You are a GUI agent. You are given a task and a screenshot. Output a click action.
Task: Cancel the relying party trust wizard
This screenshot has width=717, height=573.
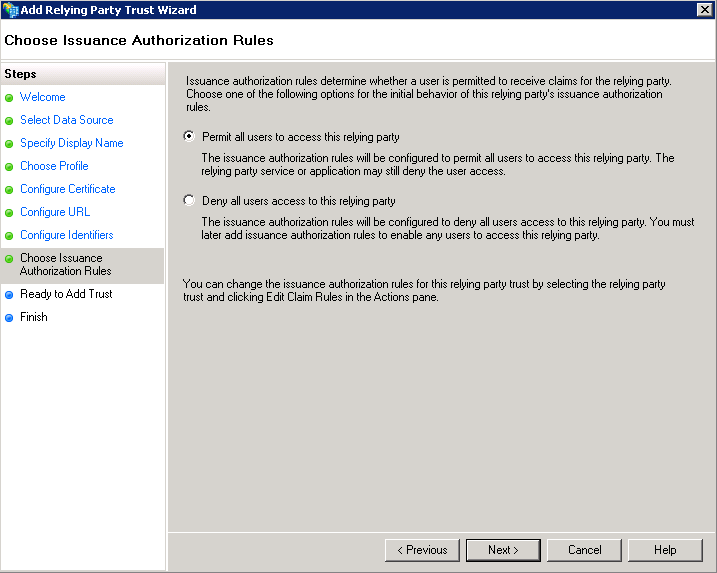click(585, 550)
